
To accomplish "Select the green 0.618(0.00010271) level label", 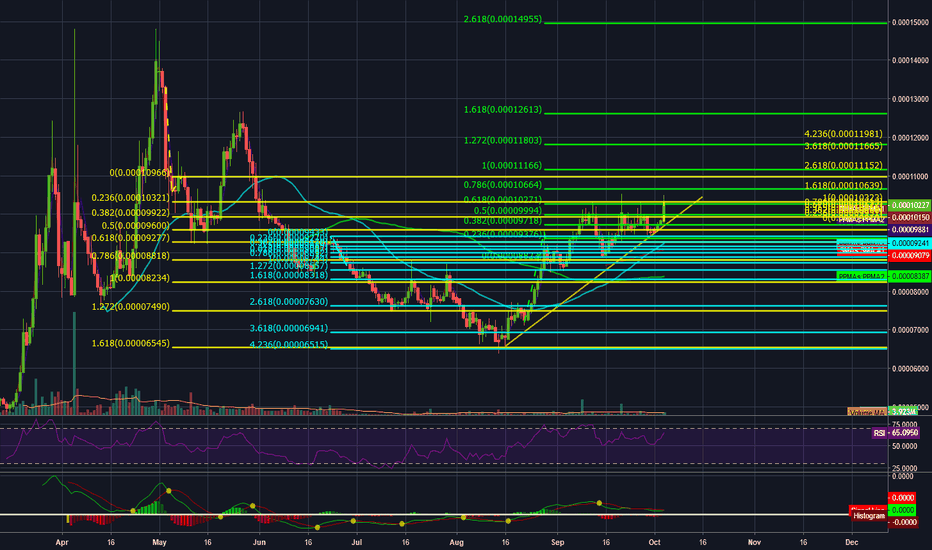I will [503, 200].
